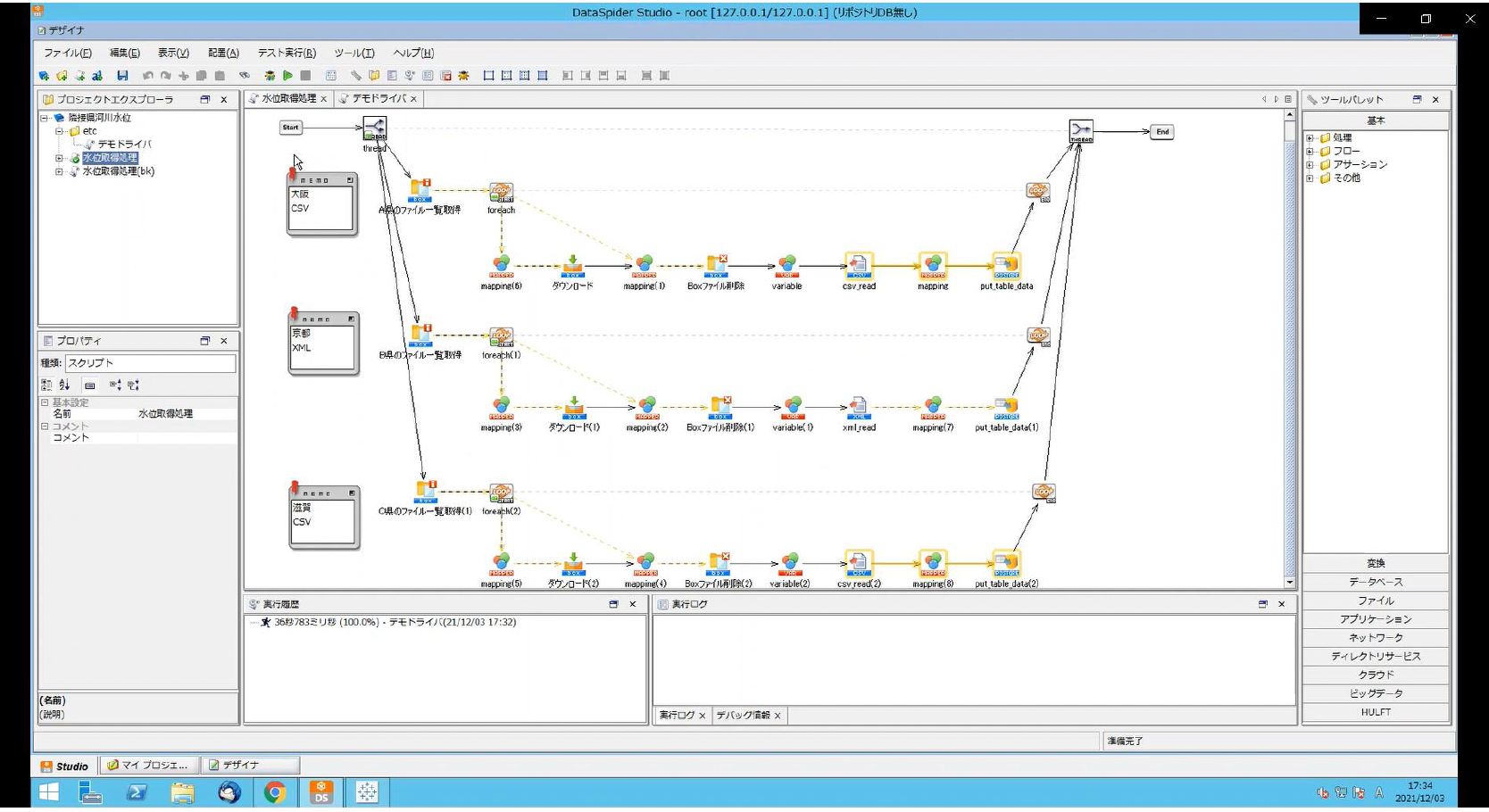Screen dimensions: 1489x812
Task: Click the thread start component icon
Action: point(375,129)
